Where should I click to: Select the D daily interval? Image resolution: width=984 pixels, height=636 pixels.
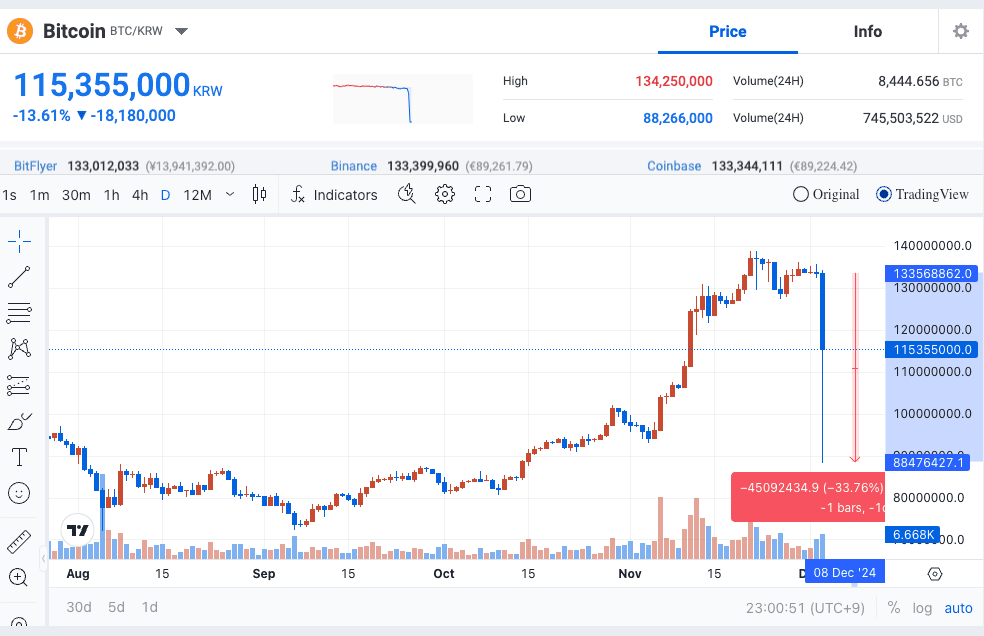point(166,195)
